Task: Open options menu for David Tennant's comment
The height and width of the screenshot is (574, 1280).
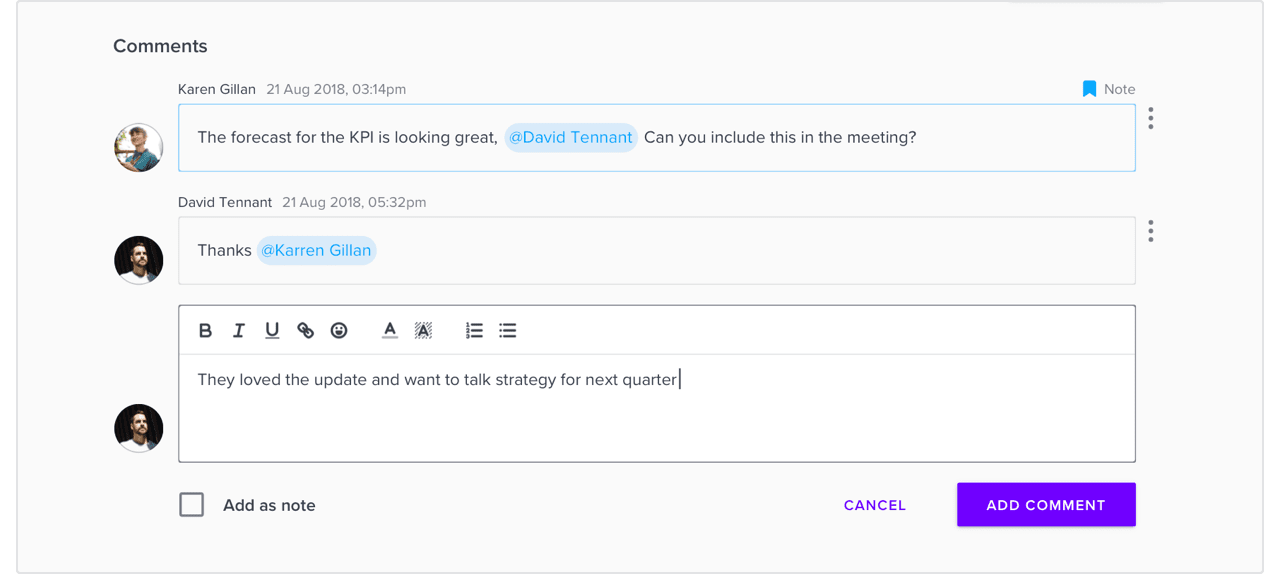Action: (x=1151, y=231)
